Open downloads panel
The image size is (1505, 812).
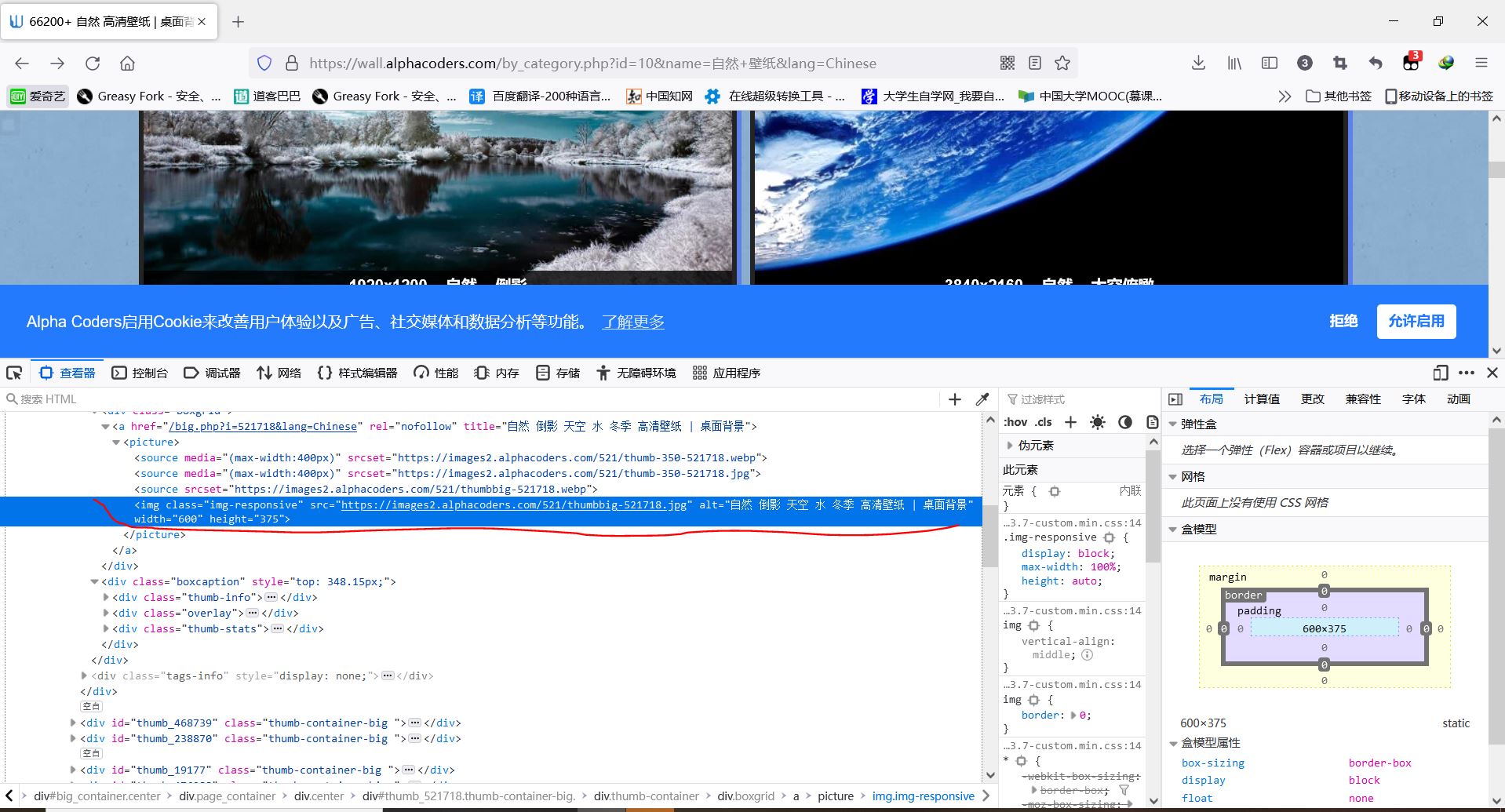click(1198, 64)
